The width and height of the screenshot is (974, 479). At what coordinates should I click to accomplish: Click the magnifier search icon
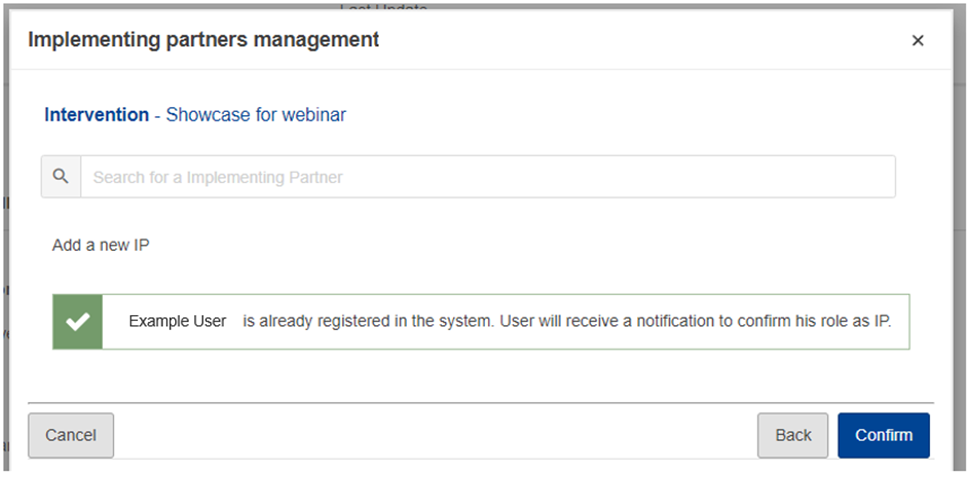(x=61, y=177)
